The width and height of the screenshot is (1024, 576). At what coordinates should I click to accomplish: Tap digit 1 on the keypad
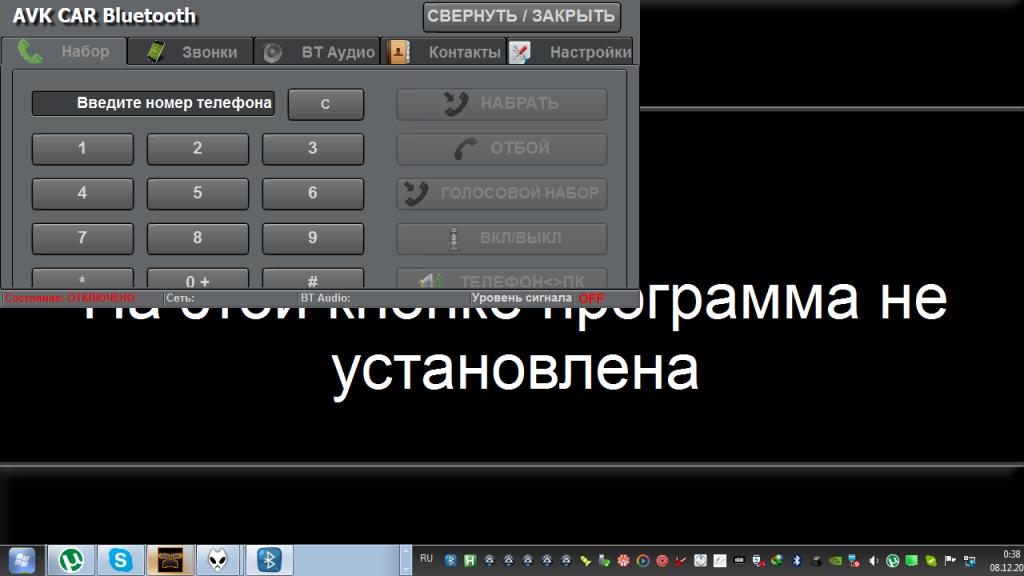tap(82, 148)
